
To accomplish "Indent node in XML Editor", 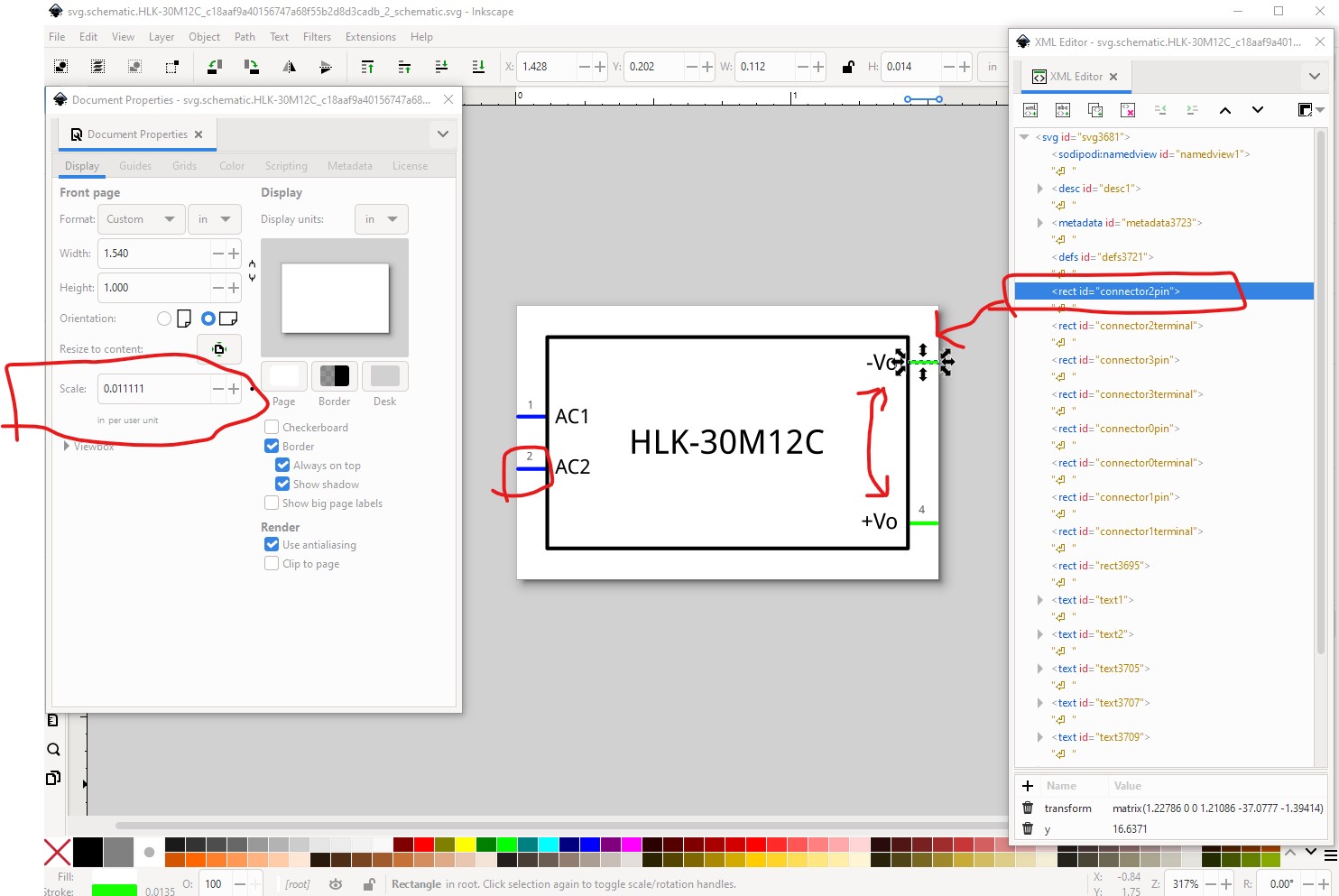I will 1193,110.
